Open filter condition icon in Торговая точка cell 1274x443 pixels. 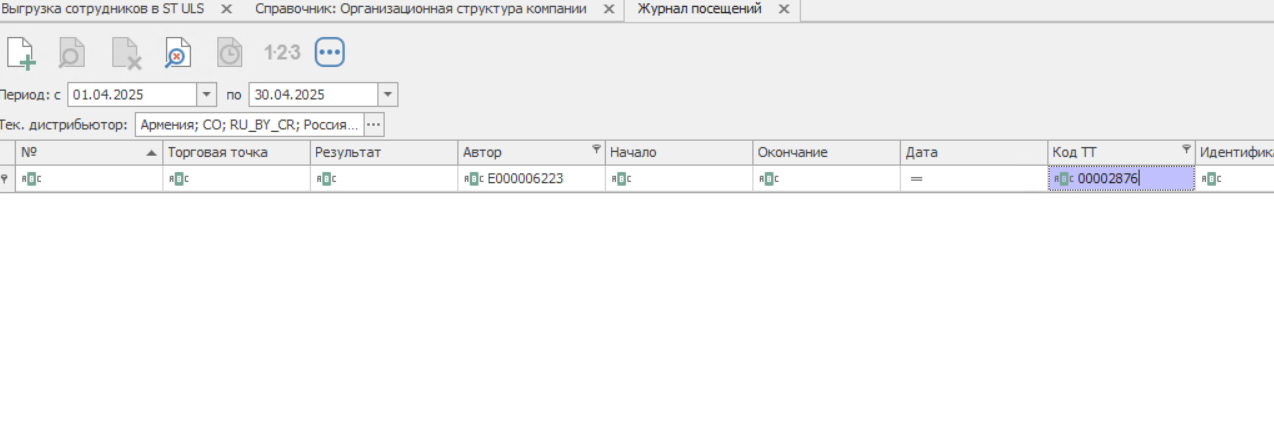point(179,179)
